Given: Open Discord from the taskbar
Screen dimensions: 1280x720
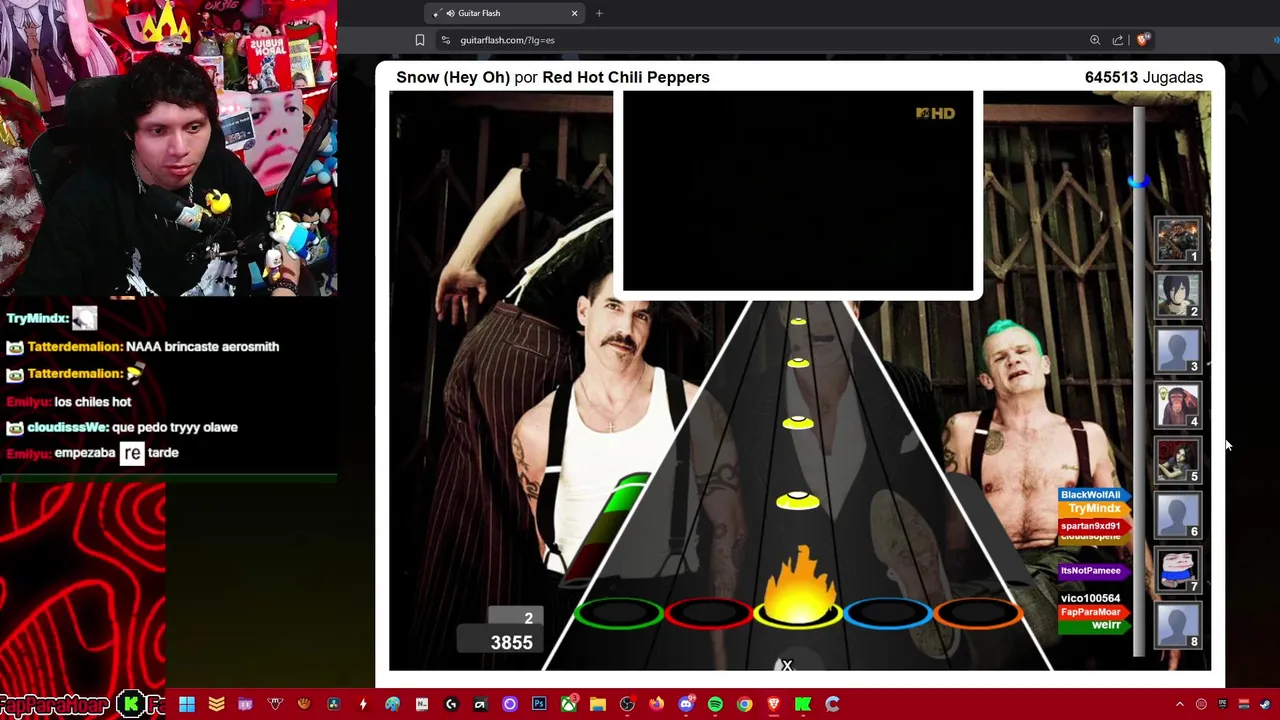Looking at the screenshot, I should click(686, 704).
